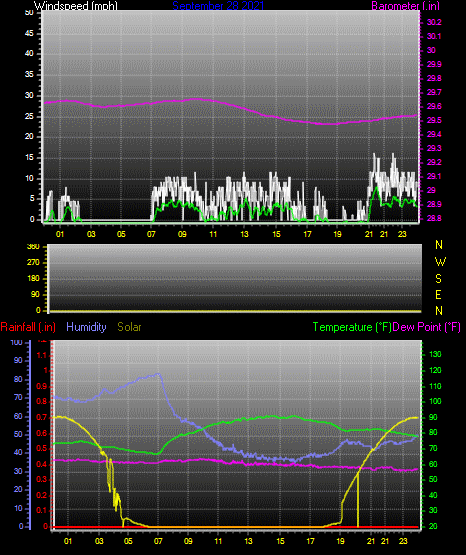466x555 pixels.
Task: Click the 90 humidity axis value
Action: click(18, 360)
